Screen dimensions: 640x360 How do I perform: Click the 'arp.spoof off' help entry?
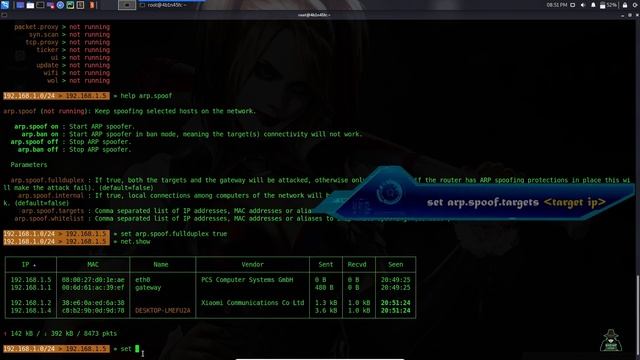pyautogui.click(x=34, y=142)
